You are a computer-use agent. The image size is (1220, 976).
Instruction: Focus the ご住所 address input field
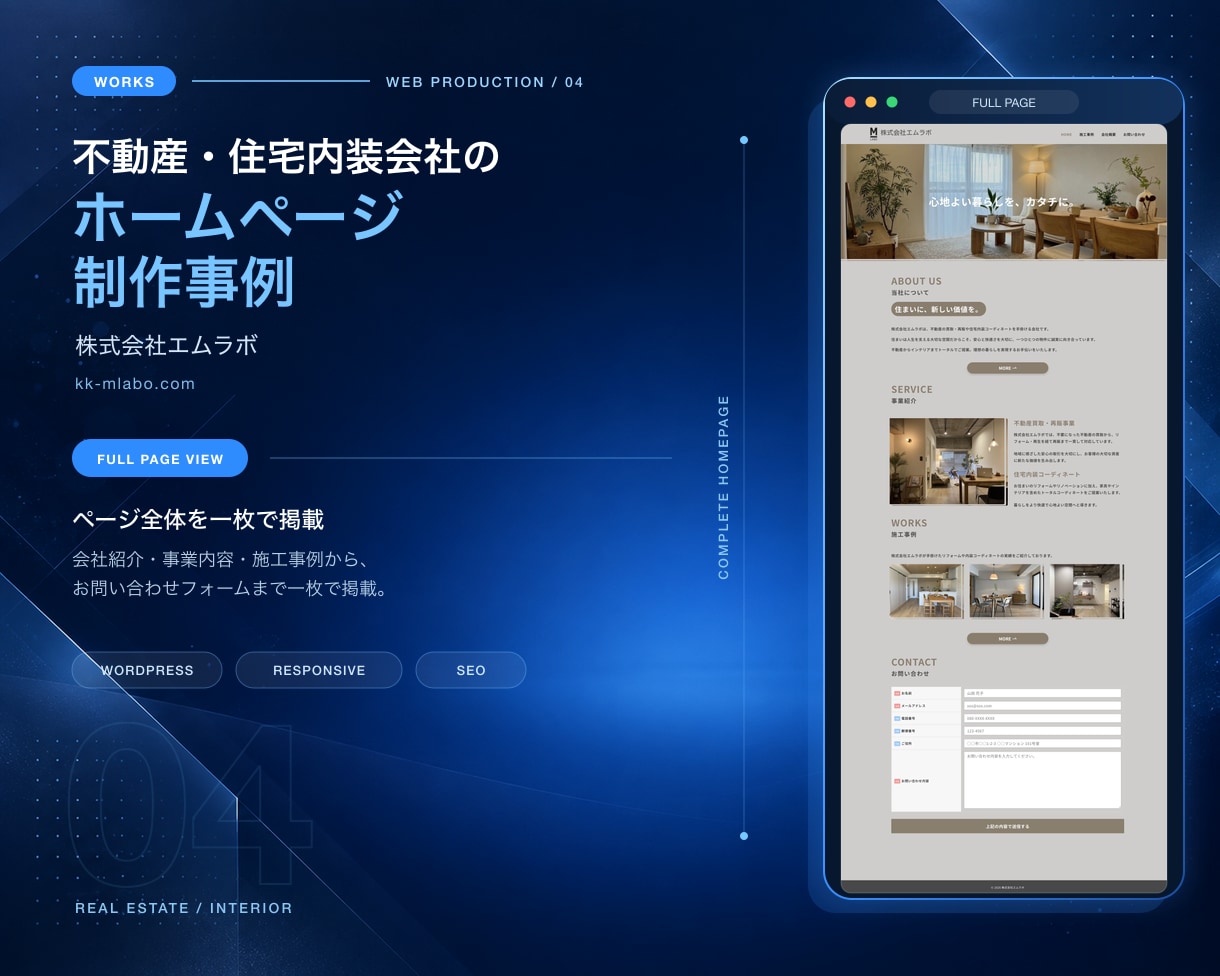pos(1042,744)
